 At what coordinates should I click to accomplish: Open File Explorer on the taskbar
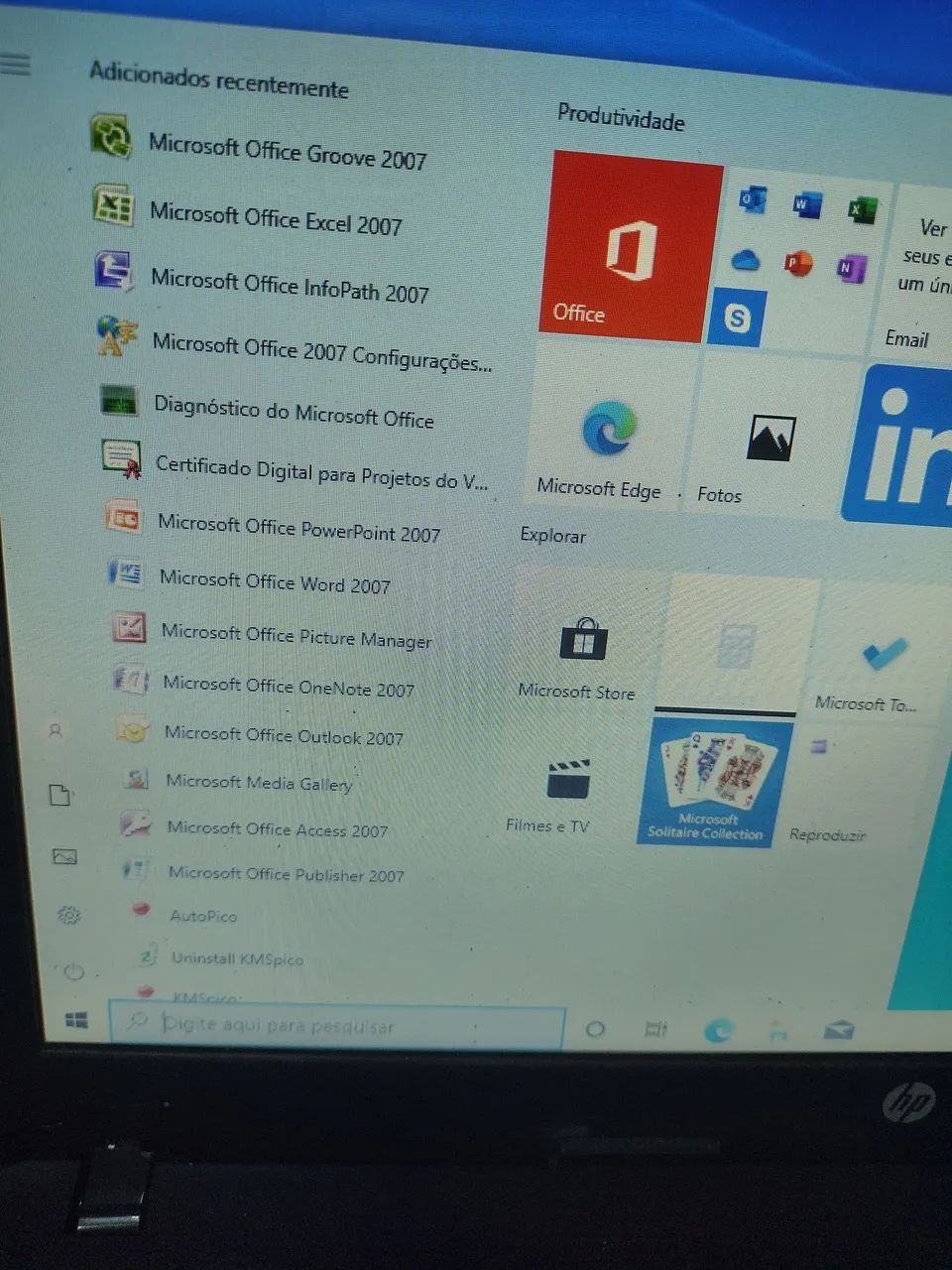(778, 1031)
